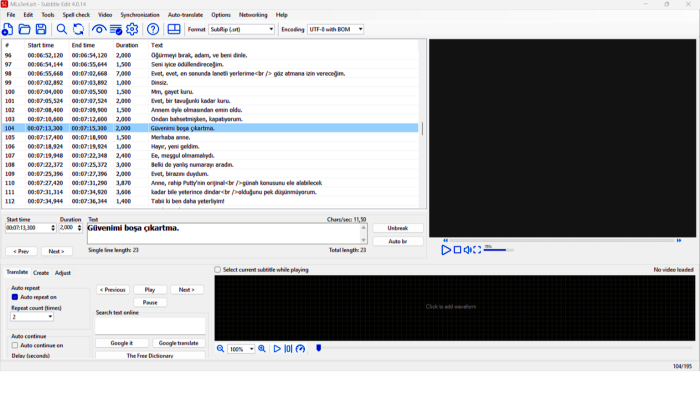
Task: Click Google translate button
Action: [179, 343]
